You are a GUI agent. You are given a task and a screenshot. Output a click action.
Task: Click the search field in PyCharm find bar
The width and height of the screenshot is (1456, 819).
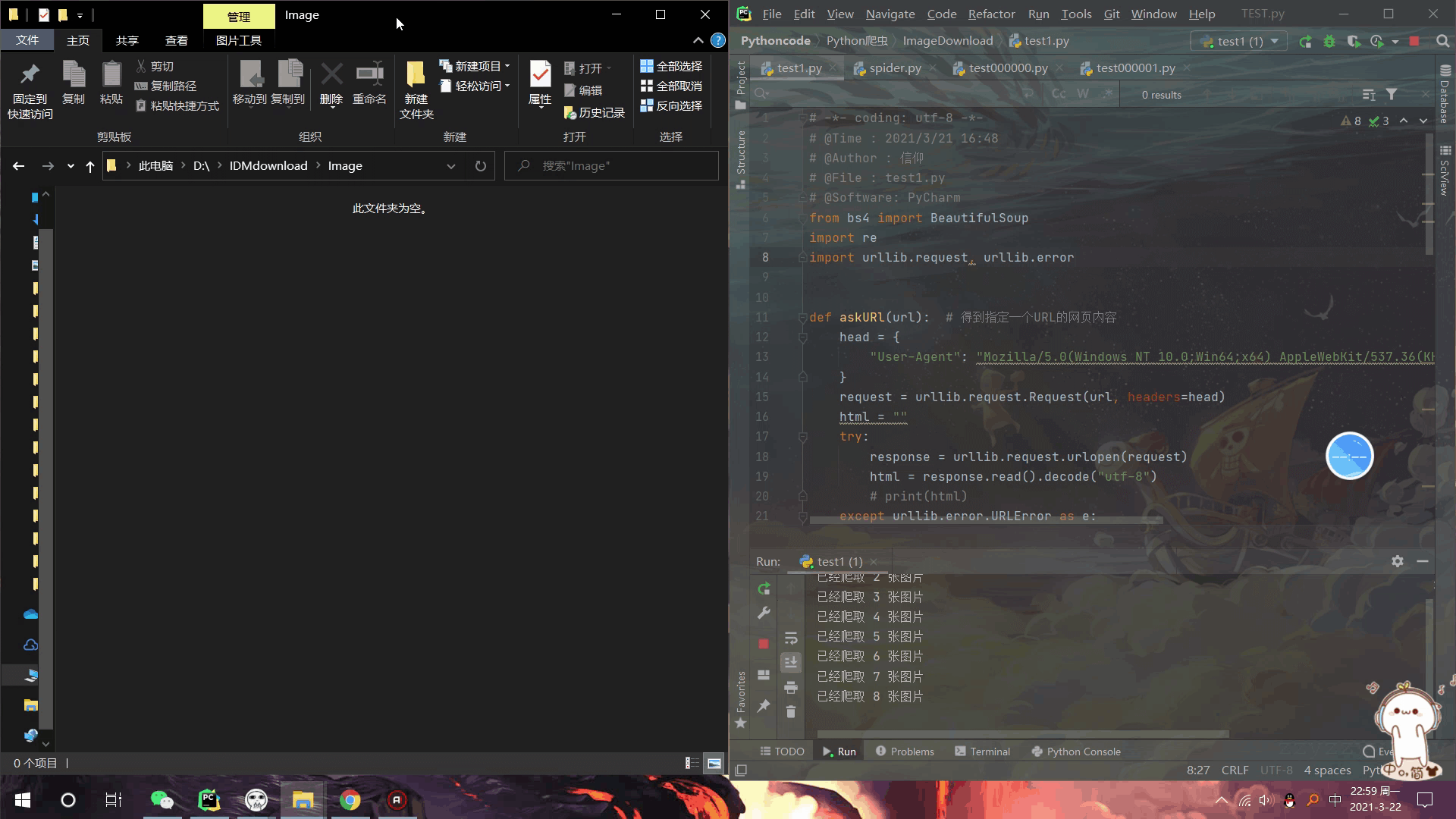(x=887, y=94)
